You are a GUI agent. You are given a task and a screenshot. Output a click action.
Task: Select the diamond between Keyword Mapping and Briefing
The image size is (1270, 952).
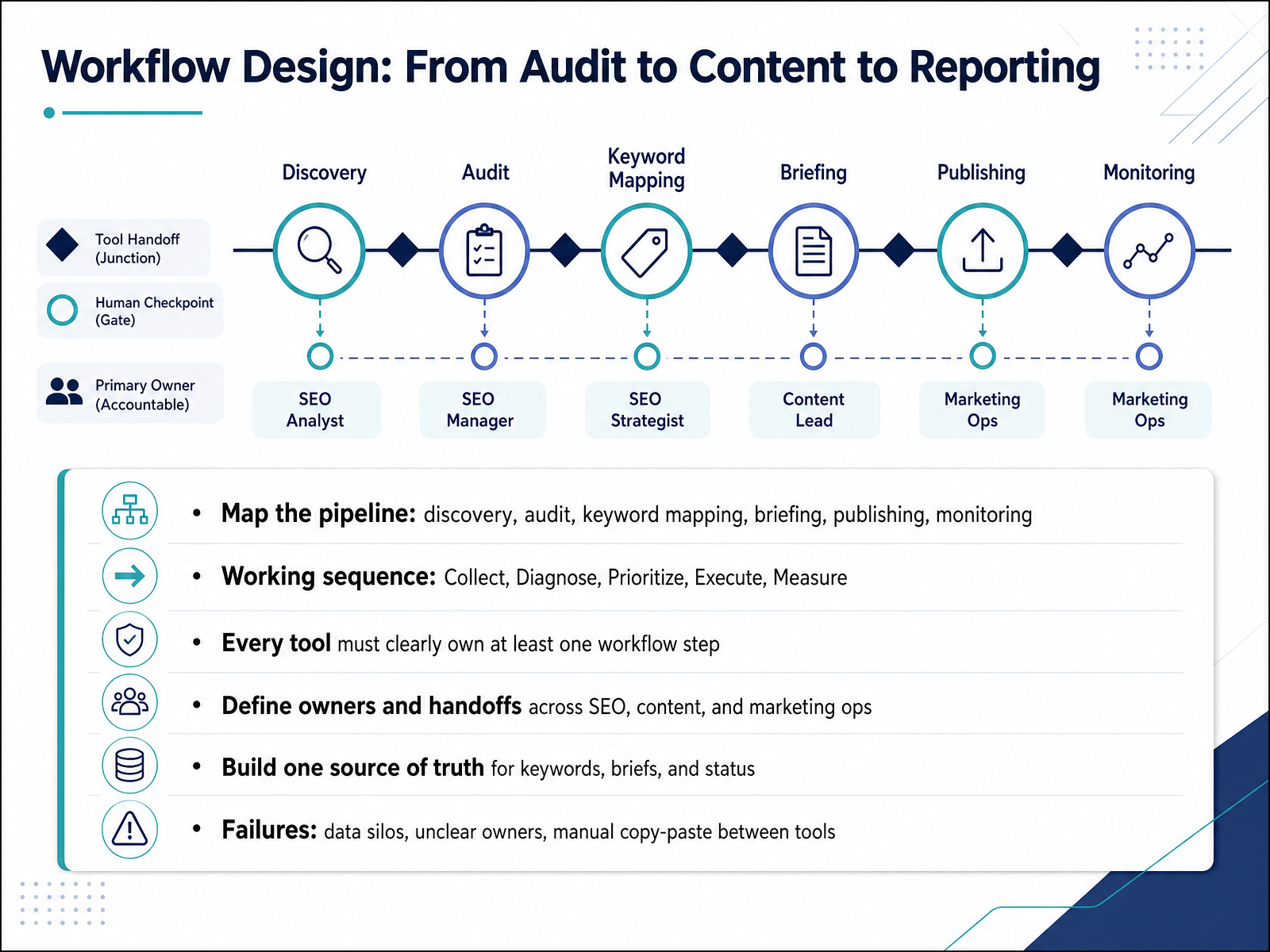[x=732, y=250]
